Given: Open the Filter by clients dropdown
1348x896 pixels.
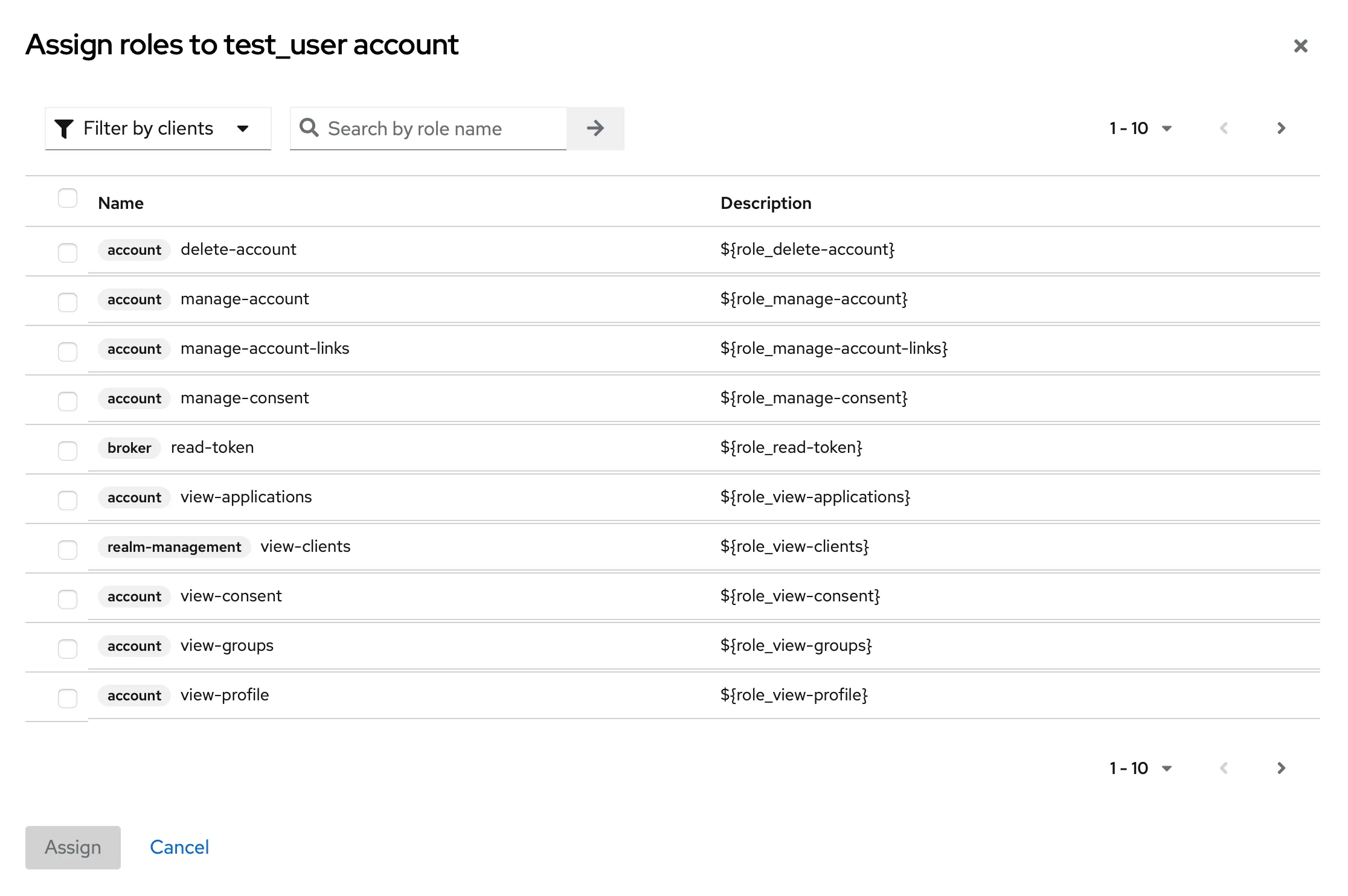Looking at the screenshot, I should click(158, 128).
